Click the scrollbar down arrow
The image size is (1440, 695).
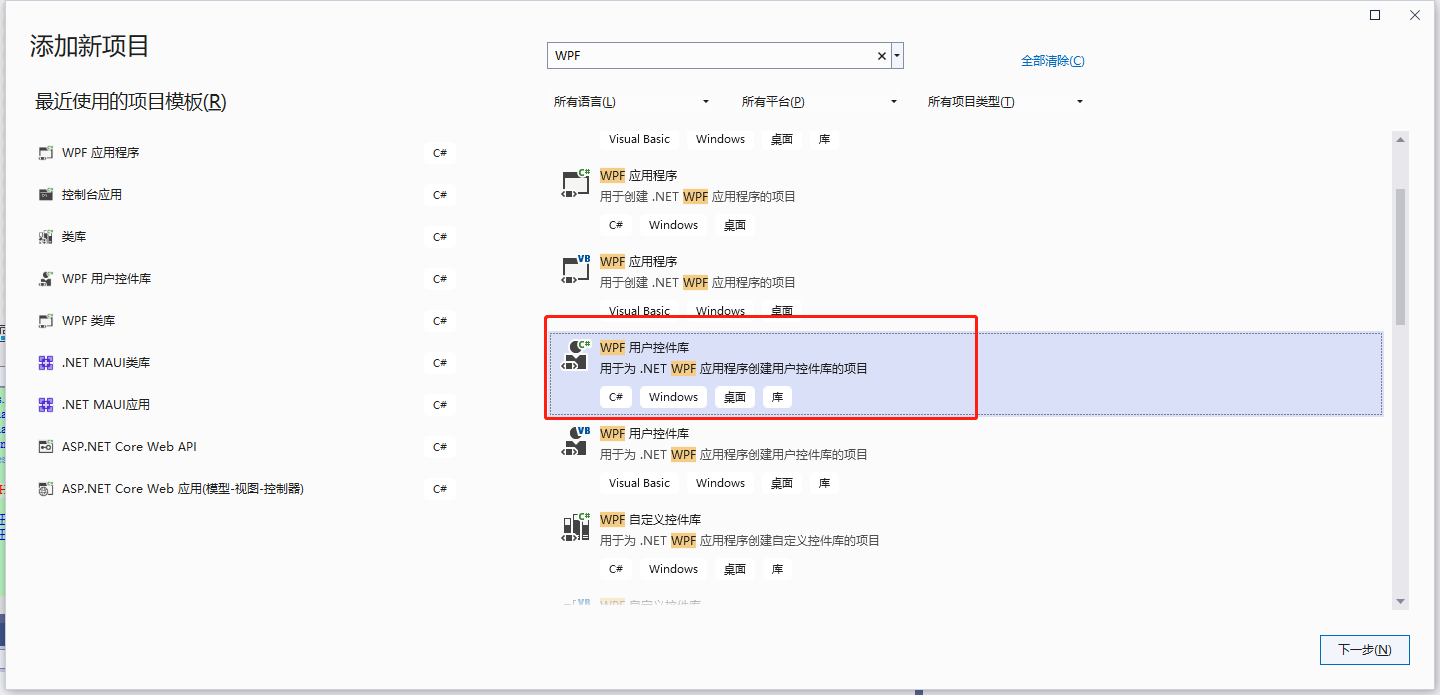(1400, 601)
